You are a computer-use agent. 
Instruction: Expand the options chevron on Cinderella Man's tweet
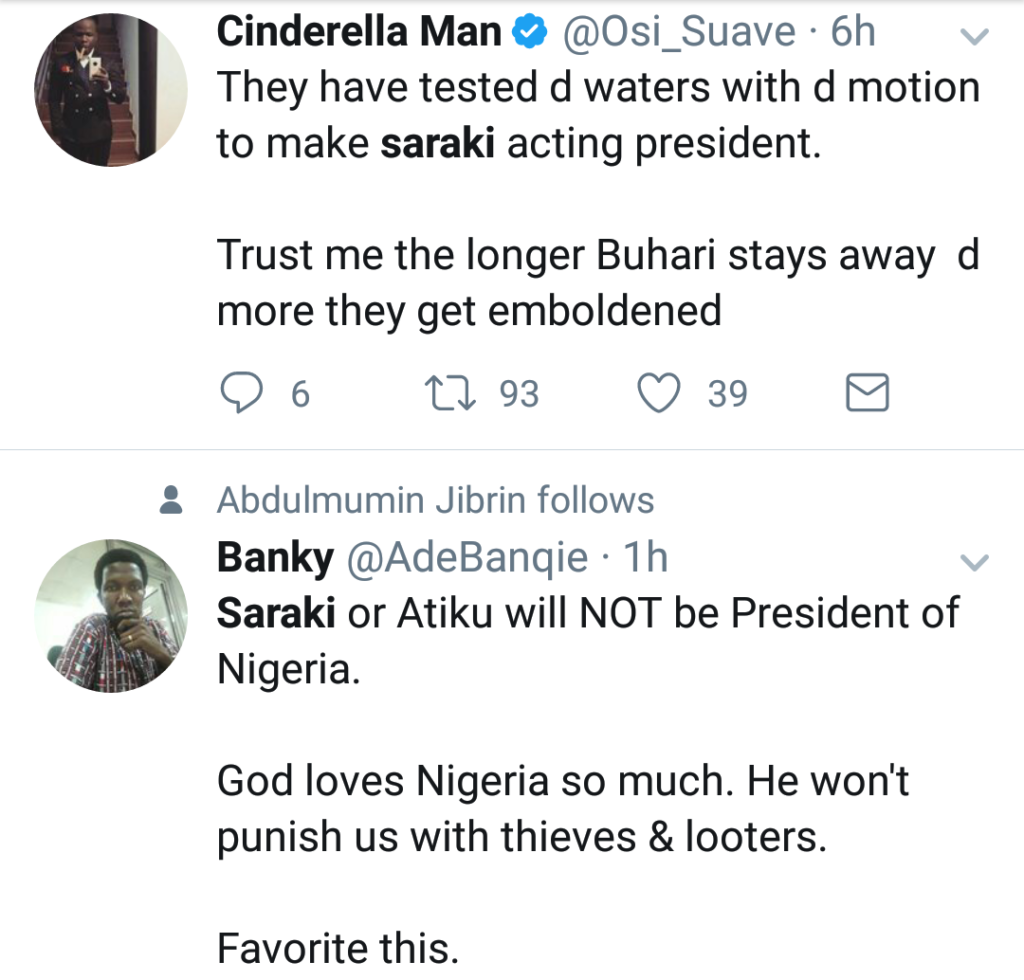[974, 38]
